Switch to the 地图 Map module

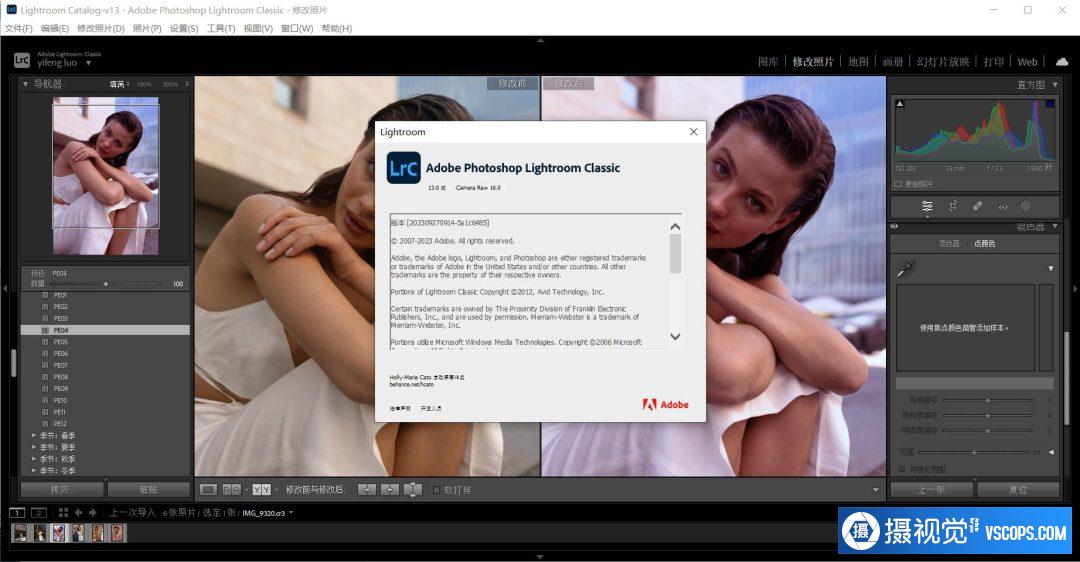coord(858,61)
